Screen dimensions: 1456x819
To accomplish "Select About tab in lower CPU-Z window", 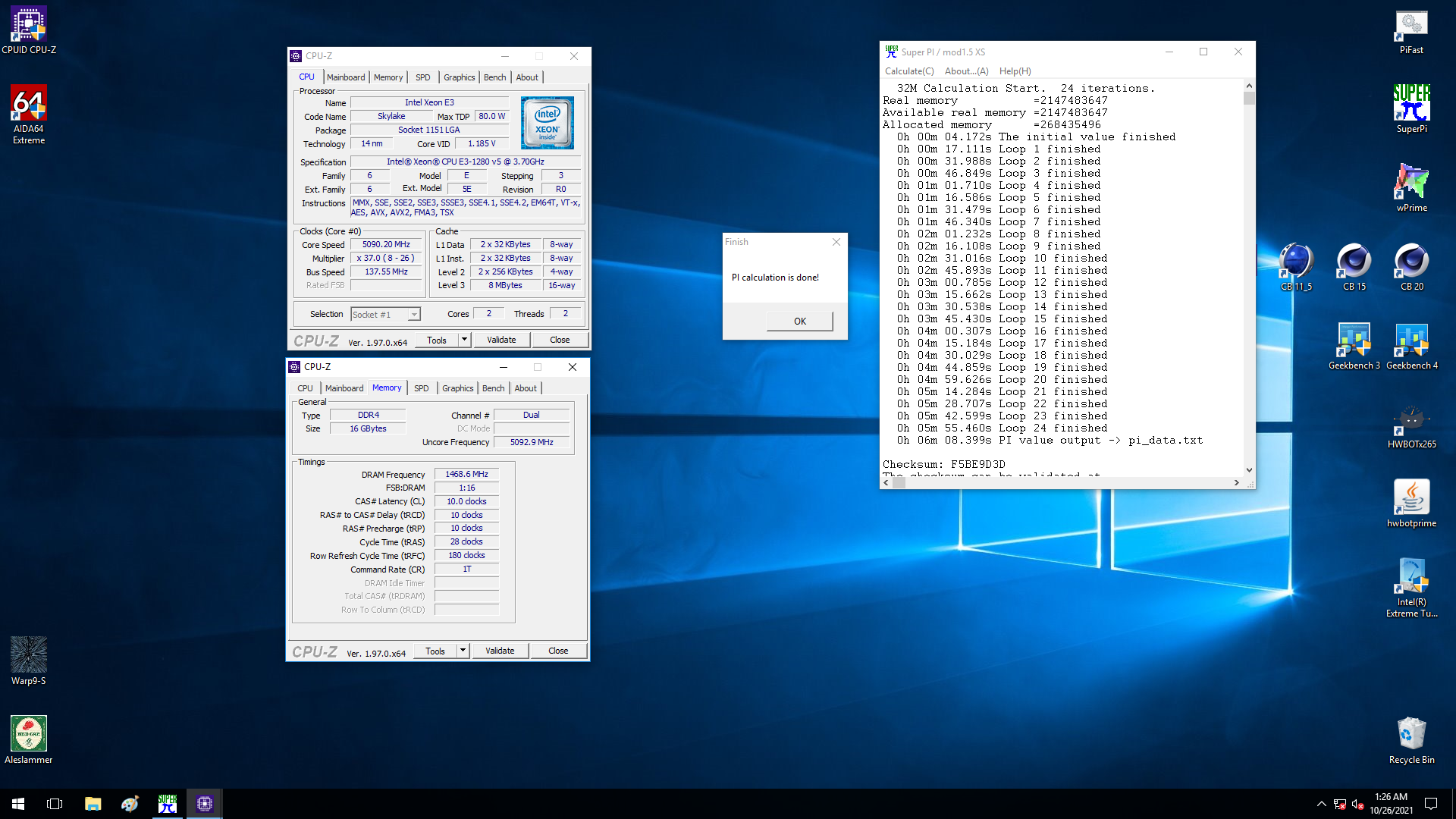I will click(x=526, y=388).
